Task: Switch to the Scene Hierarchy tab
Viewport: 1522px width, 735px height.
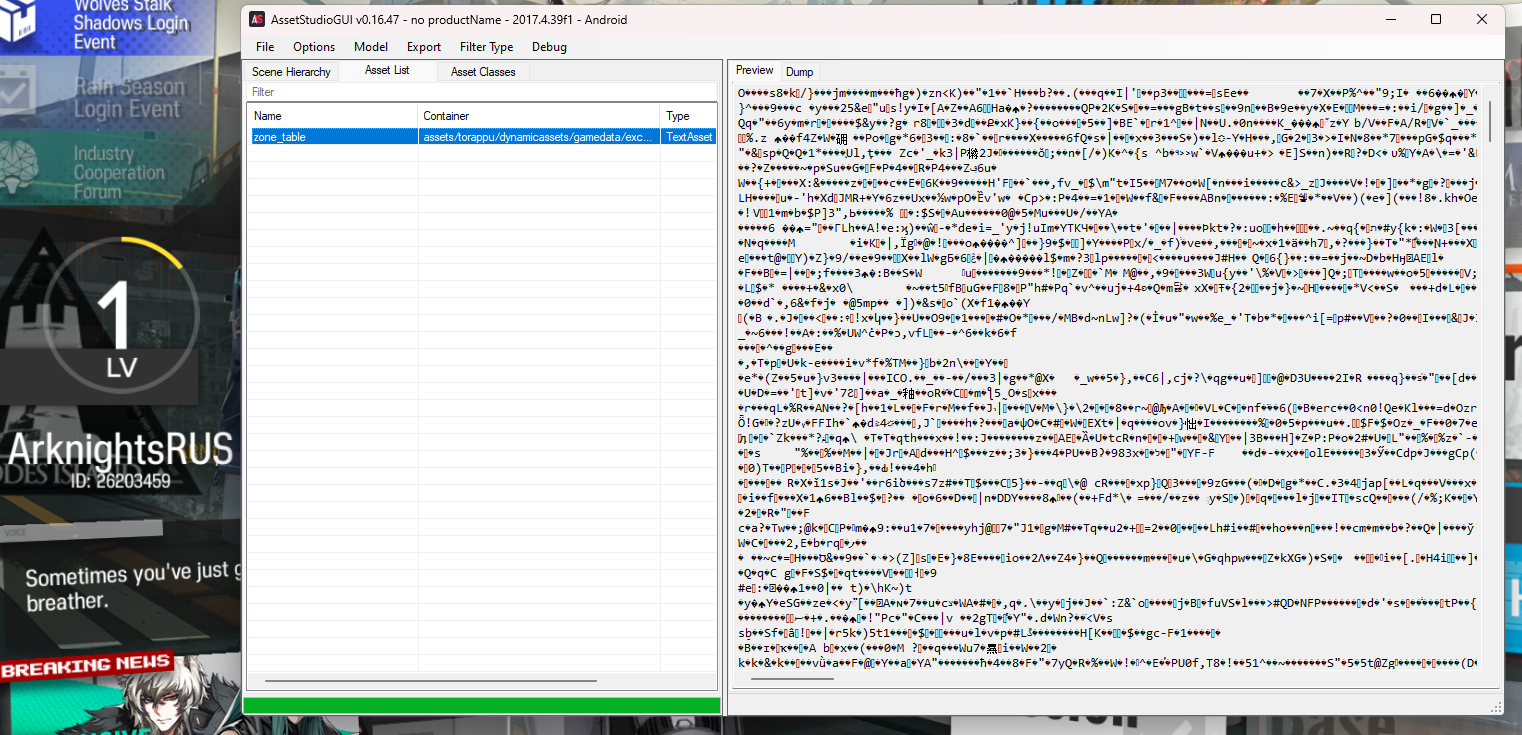Action: click(x=291, y=72)
